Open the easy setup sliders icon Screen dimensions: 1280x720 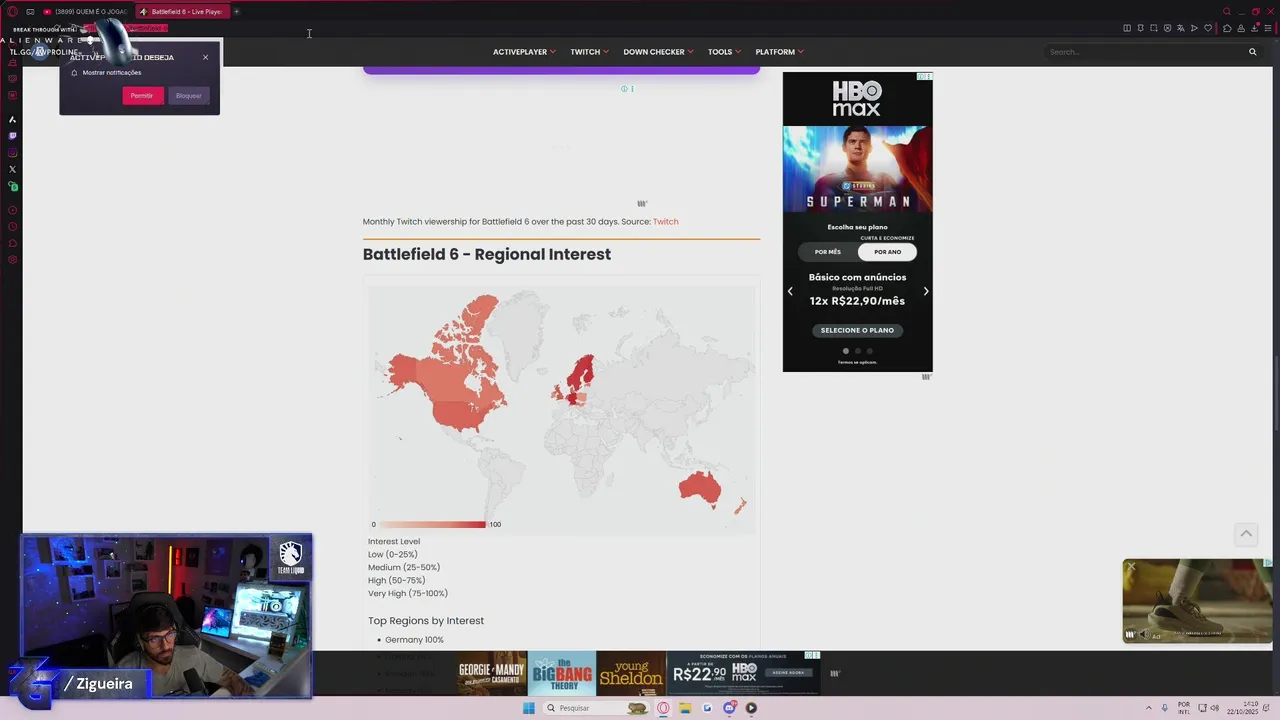pyautogui.click(x=1268, y=28)
